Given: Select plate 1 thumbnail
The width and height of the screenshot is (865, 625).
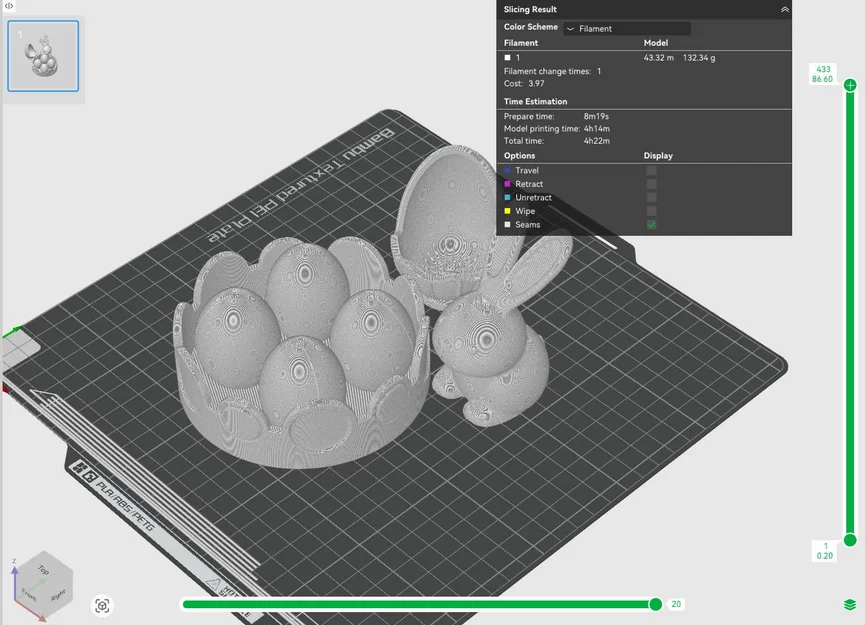Looking at the screenshot, I should (x=43, y=56).
